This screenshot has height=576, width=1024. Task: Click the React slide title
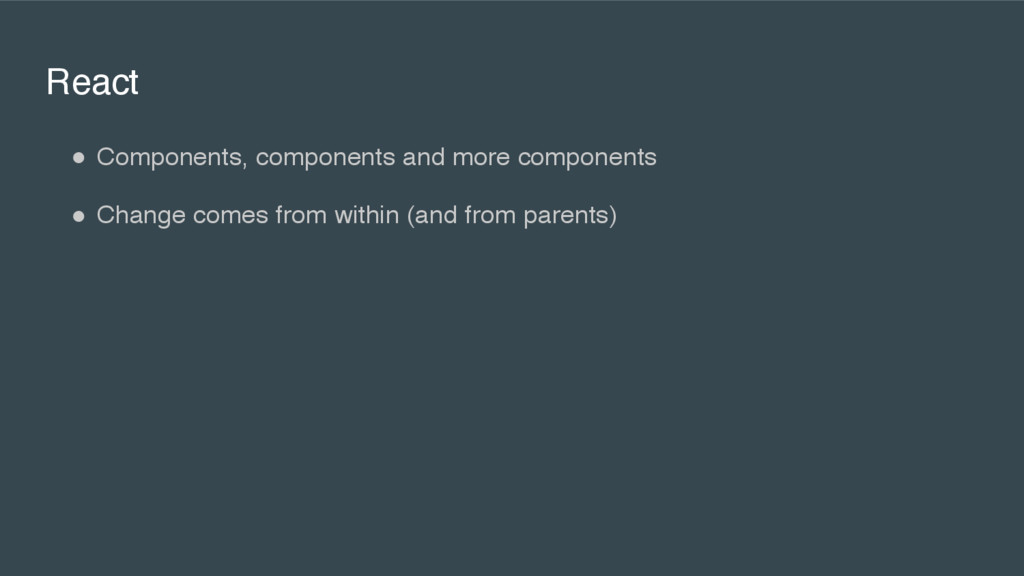(92, 82)
